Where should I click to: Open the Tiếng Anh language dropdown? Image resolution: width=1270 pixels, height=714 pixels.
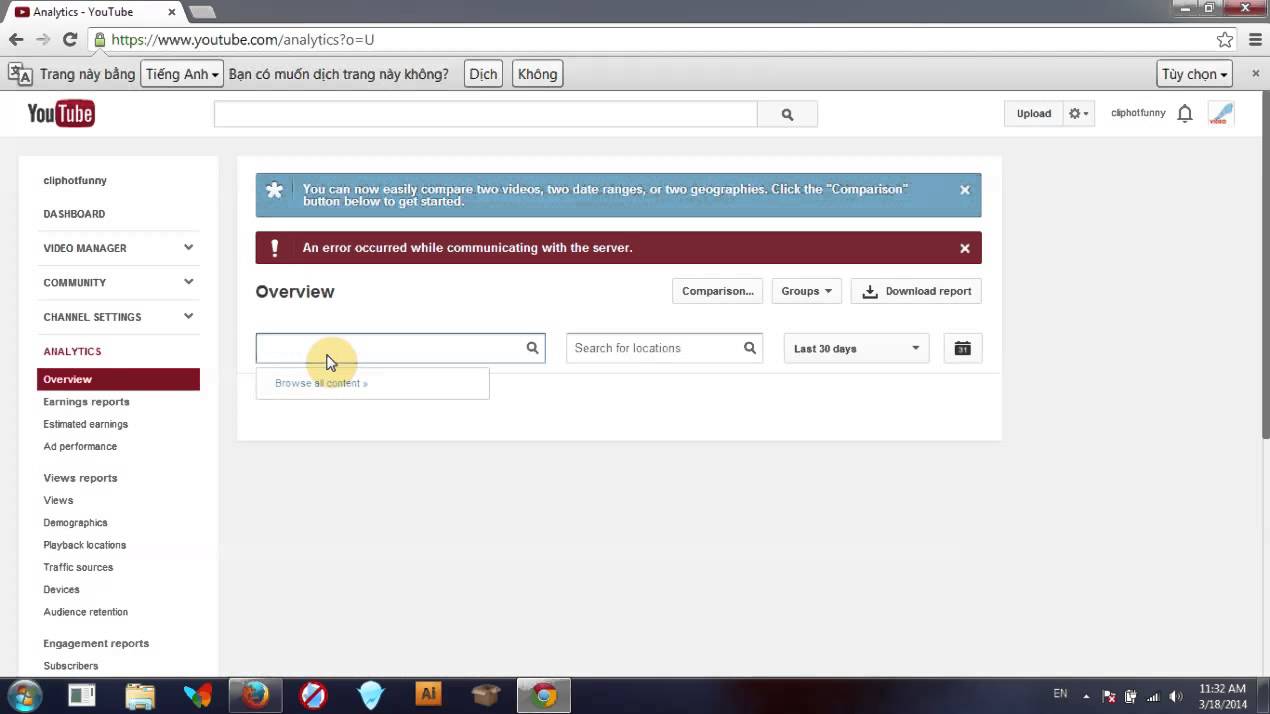(x=182, y=74)
